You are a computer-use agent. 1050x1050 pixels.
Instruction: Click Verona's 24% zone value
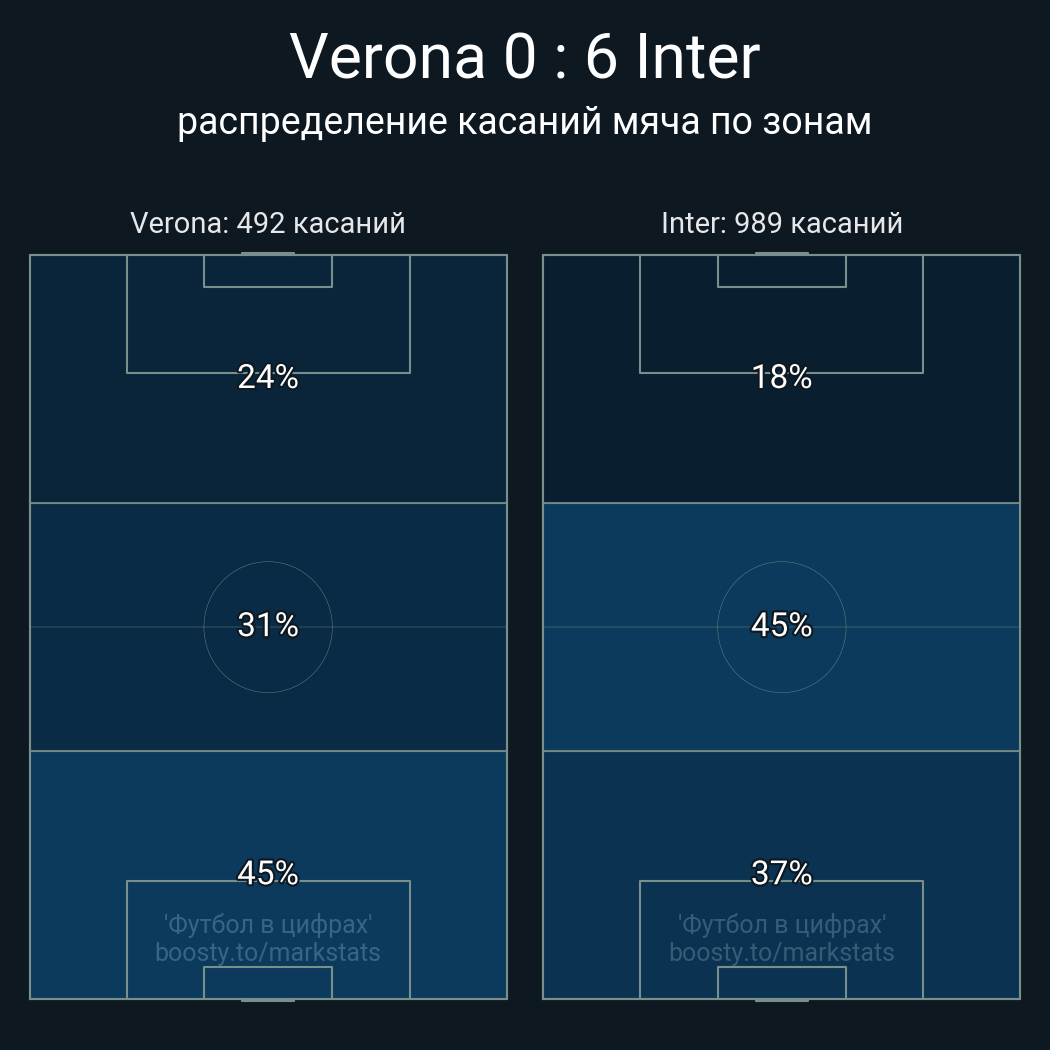pyautogui.click(x=268, y=377)
